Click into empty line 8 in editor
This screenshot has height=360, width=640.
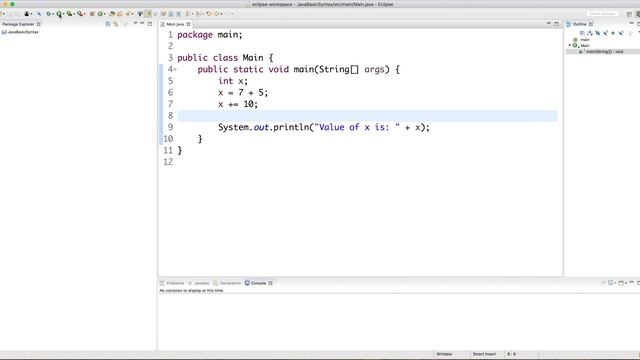(367, 116)
